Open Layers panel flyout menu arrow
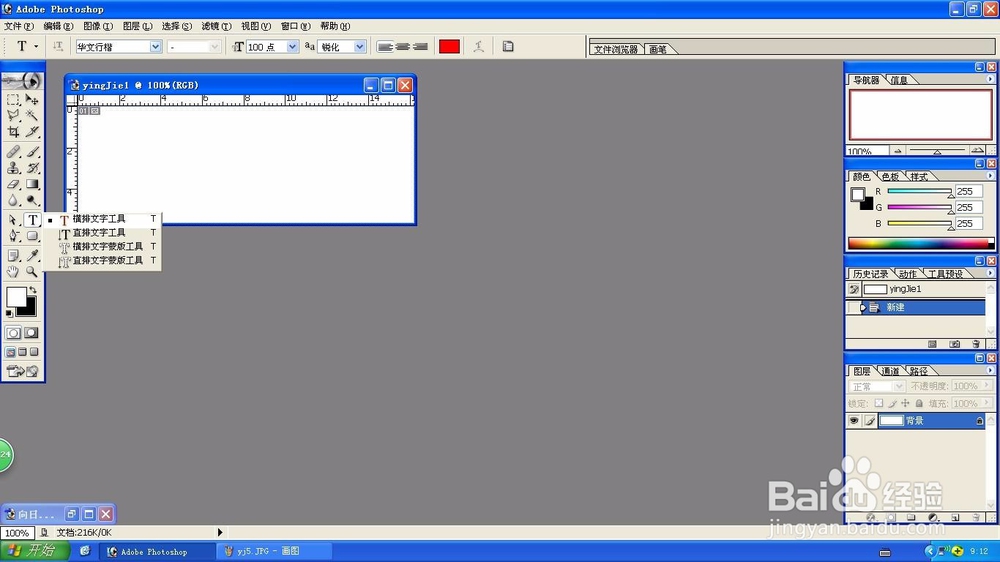This screenshot has height=562, width=1000. 990,370
